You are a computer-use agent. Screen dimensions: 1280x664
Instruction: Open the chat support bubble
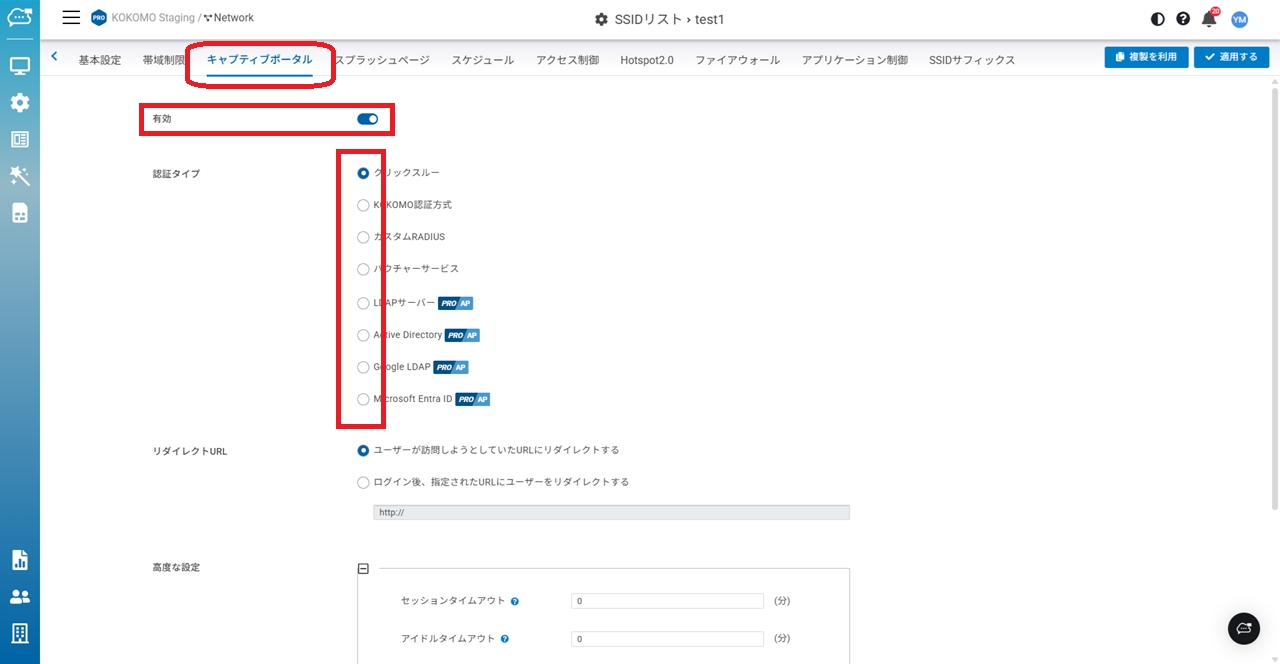[1244, 628]
